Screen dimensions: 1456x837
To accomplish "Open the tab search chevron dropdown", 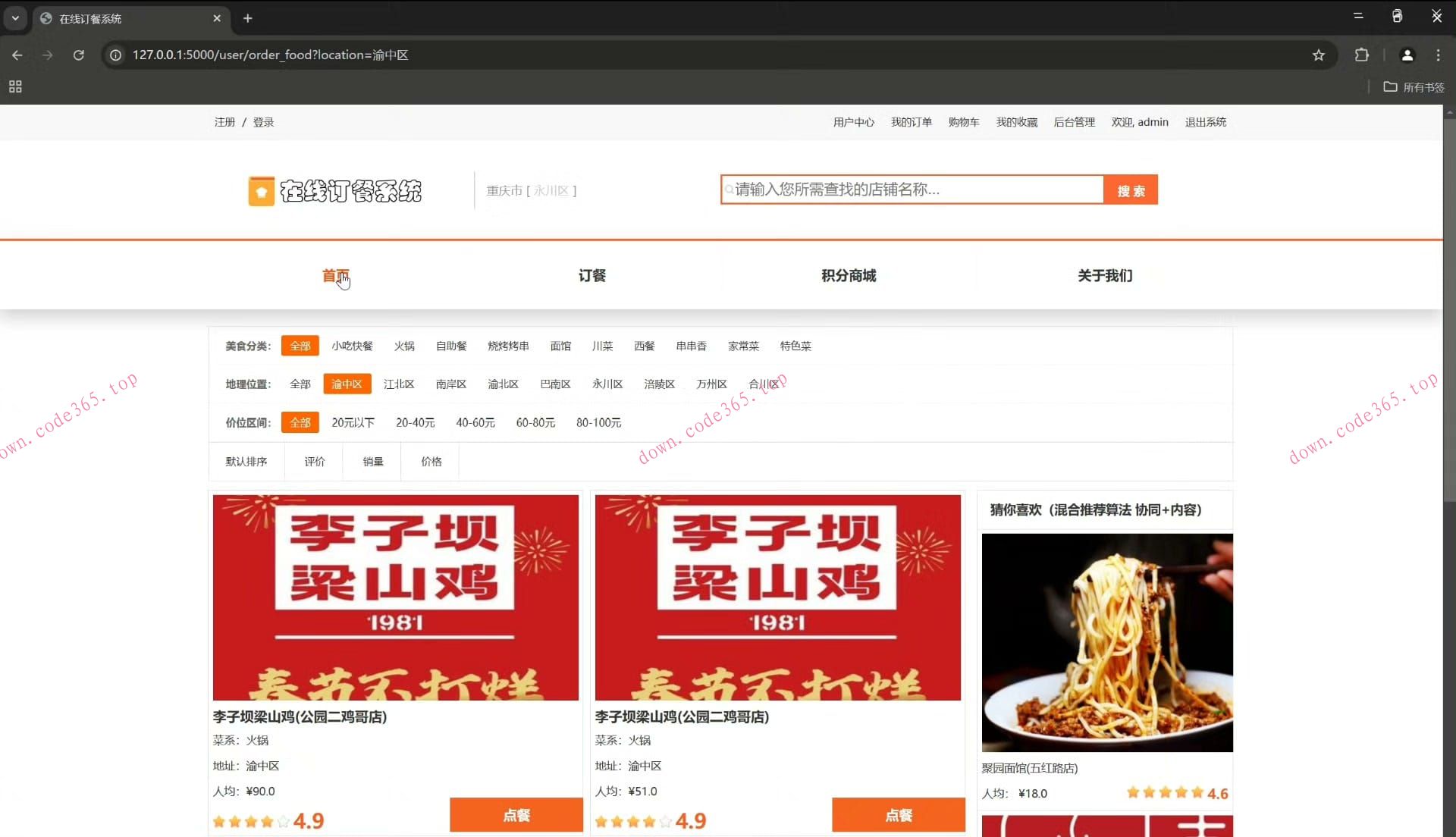I will tap(15, 17).
